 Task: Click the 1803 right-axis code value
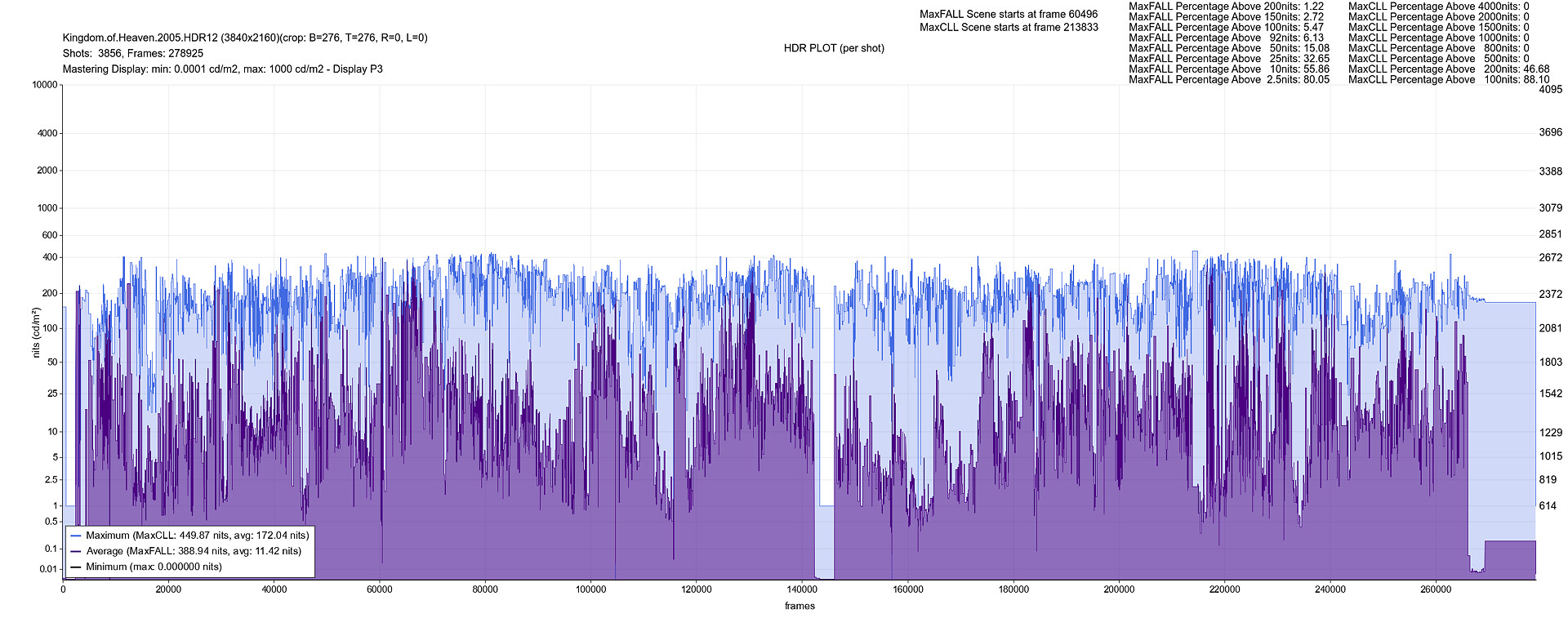click(x=1550, y=362)
